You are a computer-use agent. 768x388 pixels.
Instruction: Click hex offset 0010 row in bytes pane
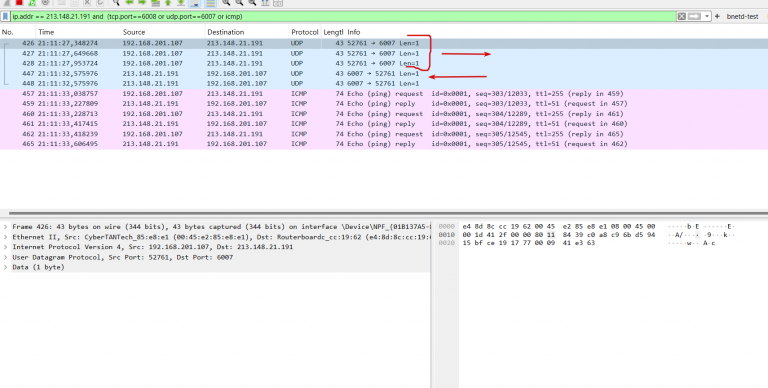pyautogui.click(x=586, y=235)
